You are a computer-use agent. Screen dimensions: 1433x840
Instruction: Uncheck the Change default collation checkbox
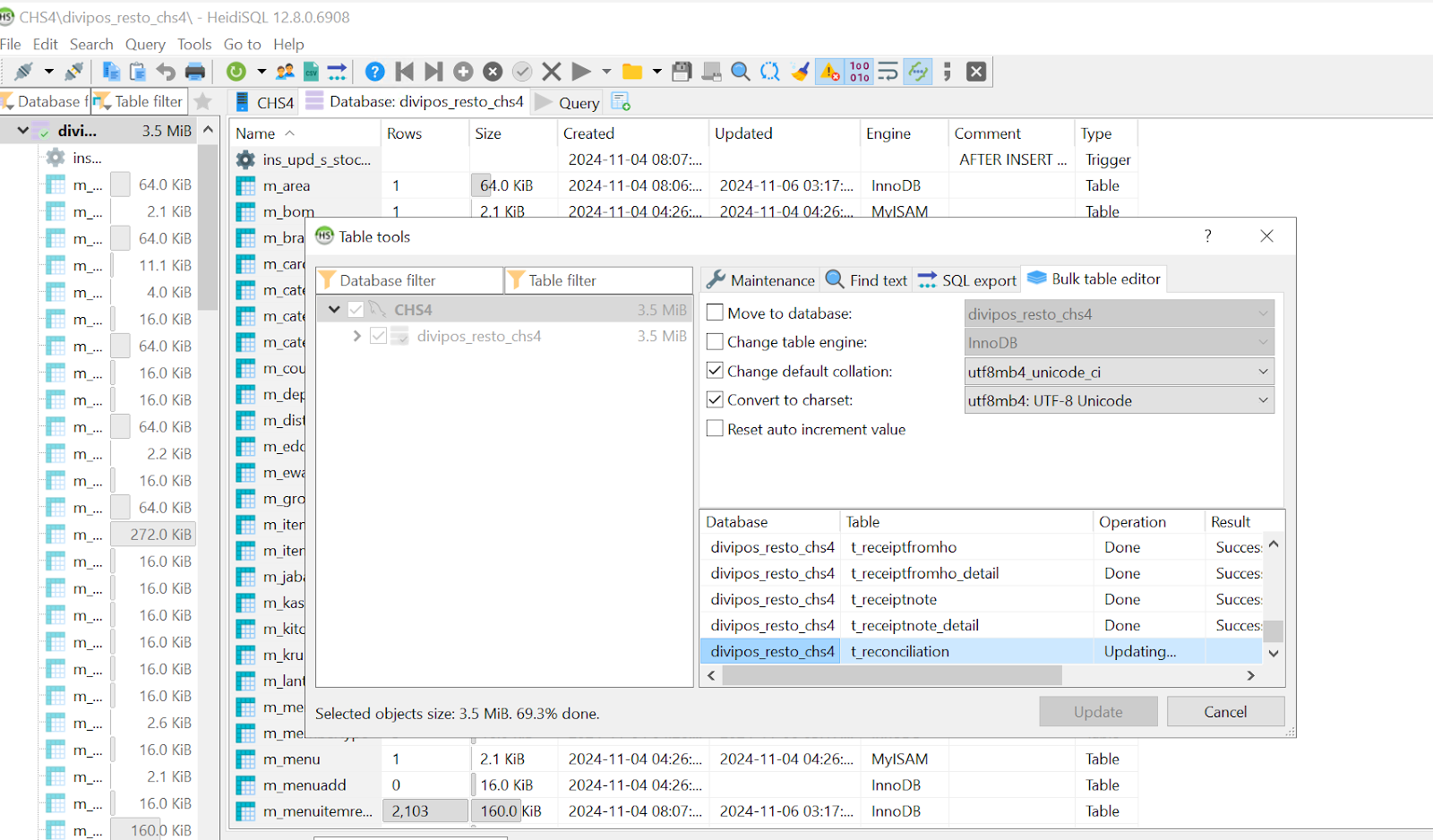715,370
